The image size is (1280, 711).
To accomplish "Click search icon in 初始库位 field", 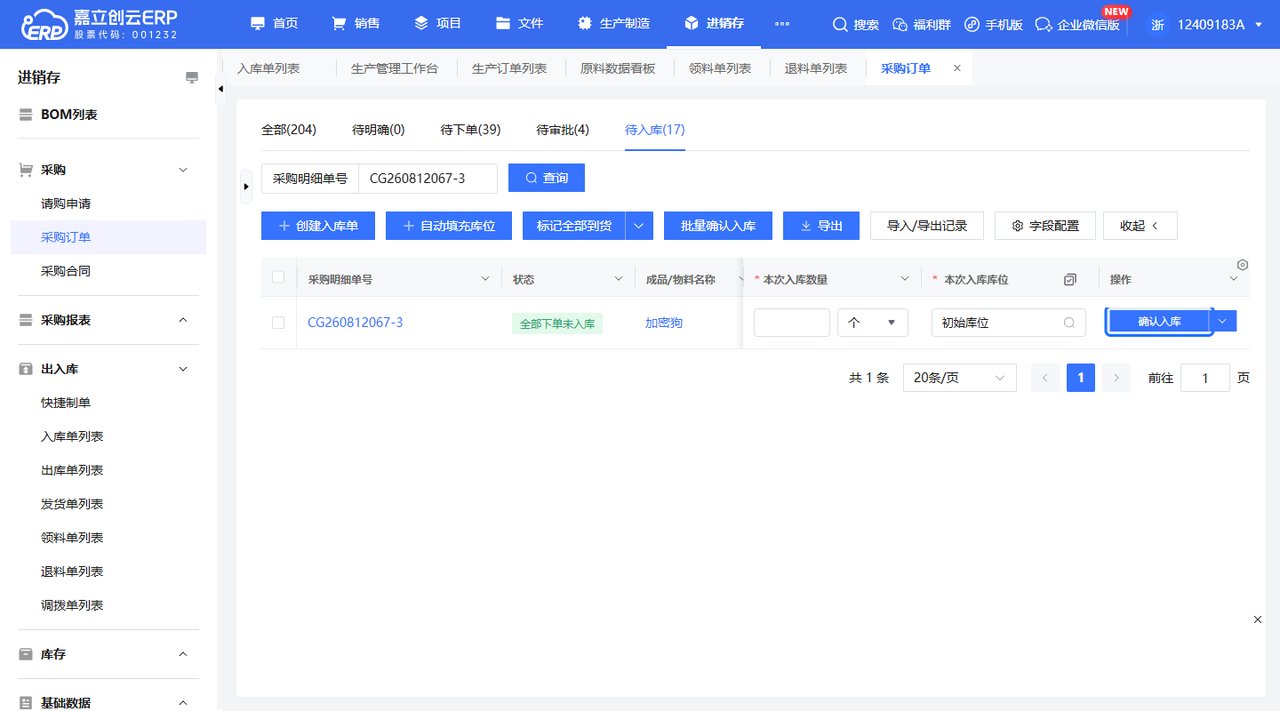I will point(1069,322).
